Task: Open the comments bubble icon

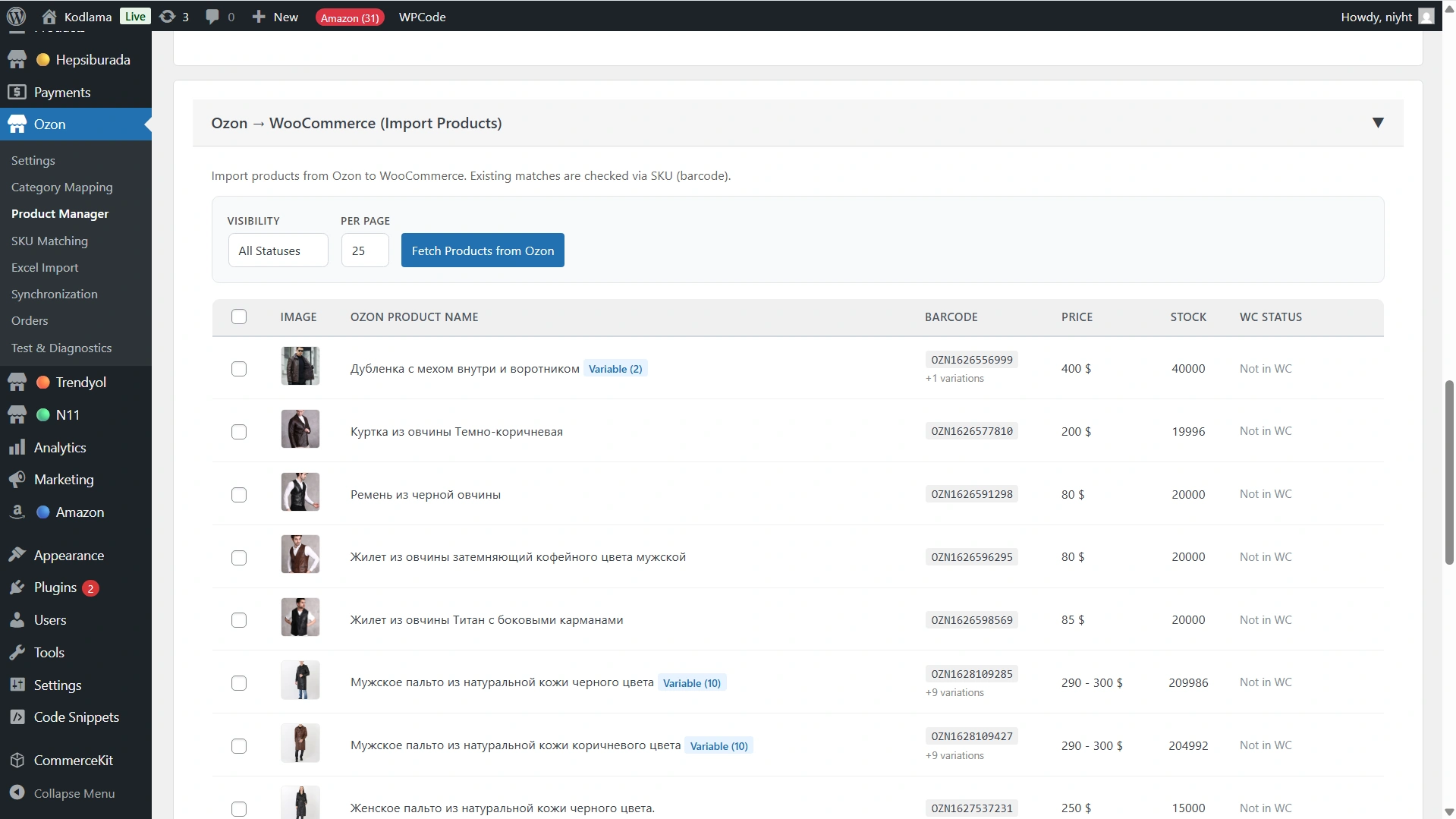Action: click(212, 16)
